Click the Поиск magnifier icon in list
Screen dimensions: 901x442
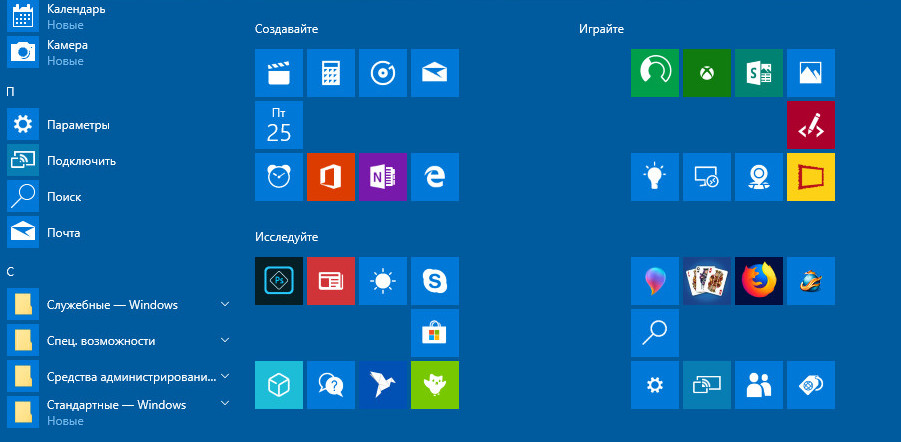click(23, 196)
